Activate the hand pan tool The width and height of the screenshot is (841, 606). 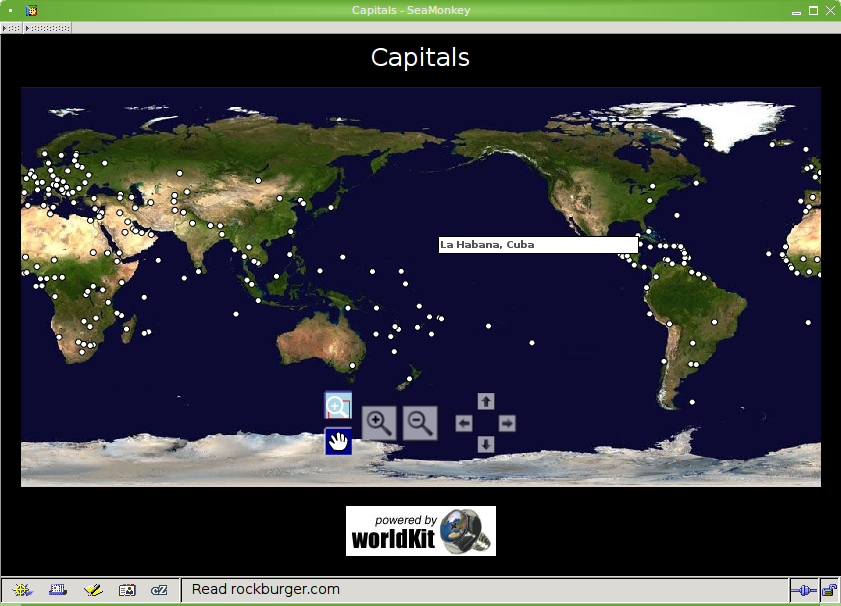click(338, 441)
